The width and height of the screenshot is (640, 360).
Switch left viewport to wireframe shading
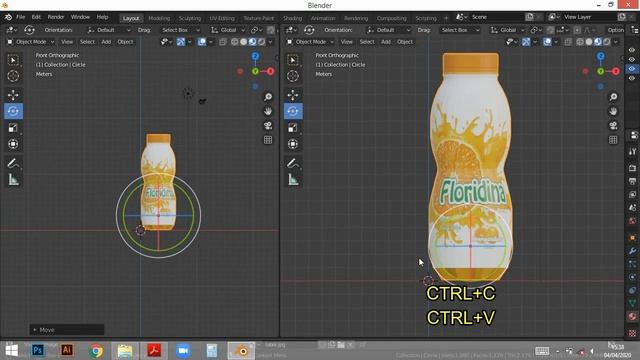point(235,42)
